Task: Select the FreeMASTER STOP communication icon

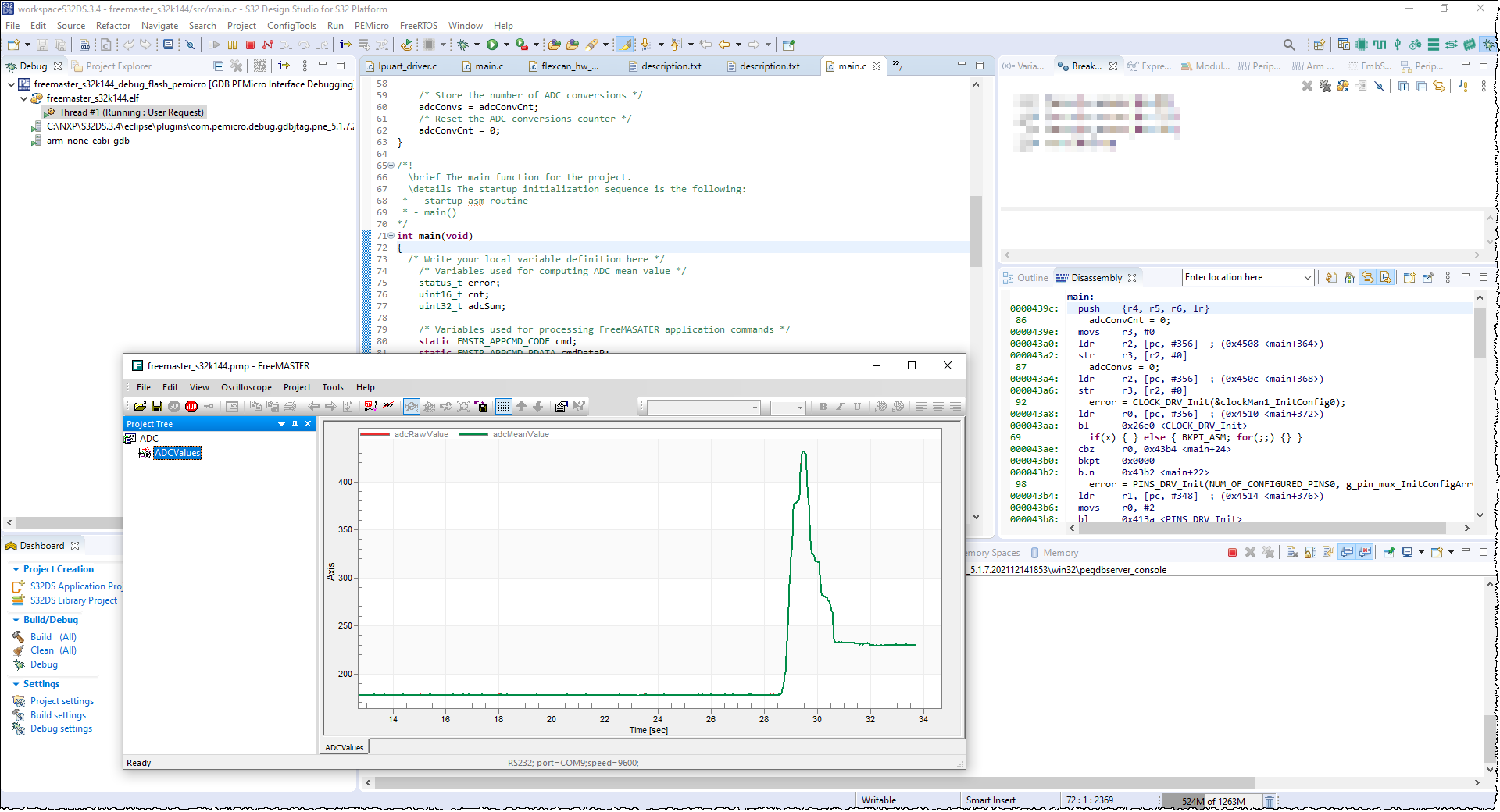Action: point(191,406)
